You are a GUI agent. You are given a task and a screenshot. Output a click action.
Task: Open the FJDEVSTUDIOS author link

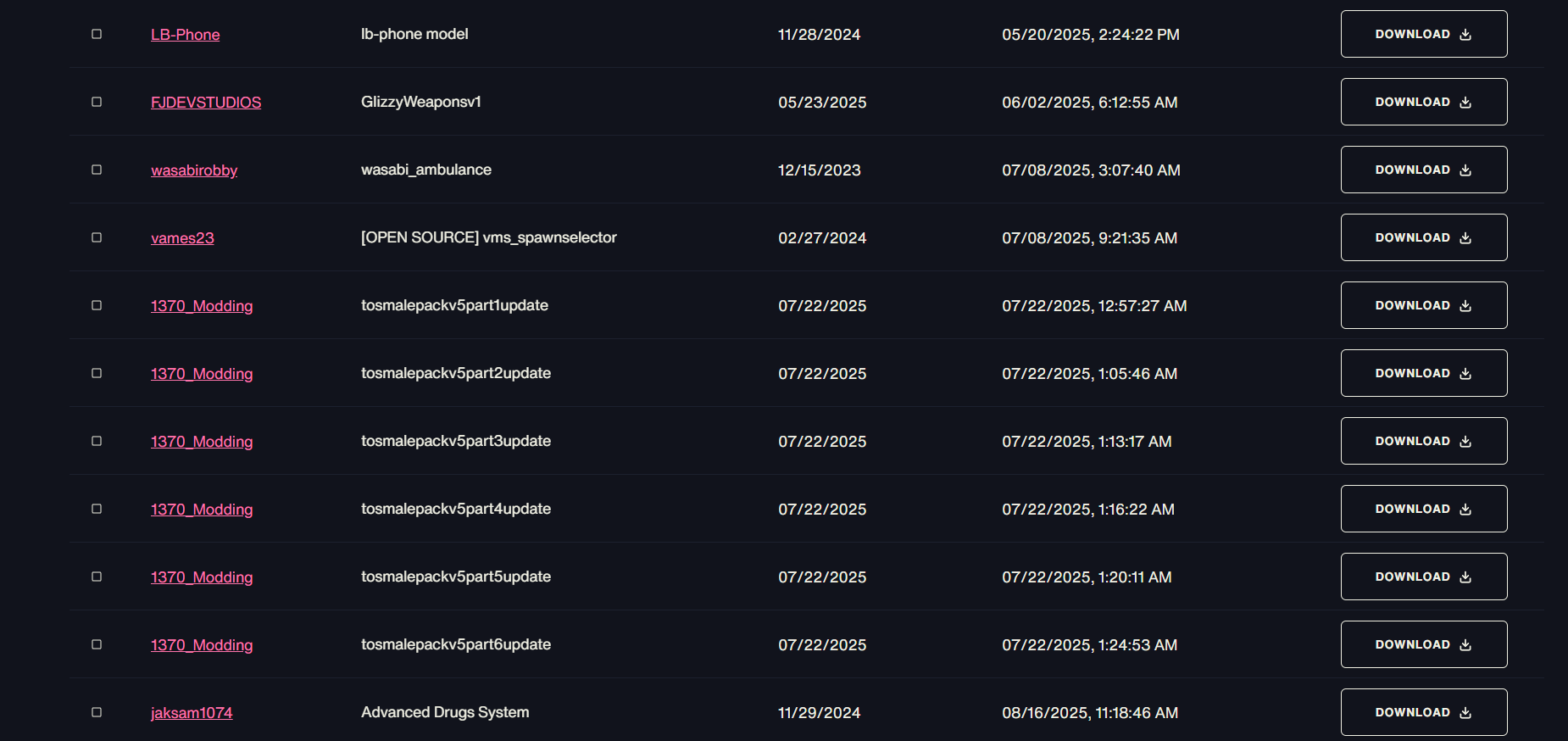click(206, 103)
